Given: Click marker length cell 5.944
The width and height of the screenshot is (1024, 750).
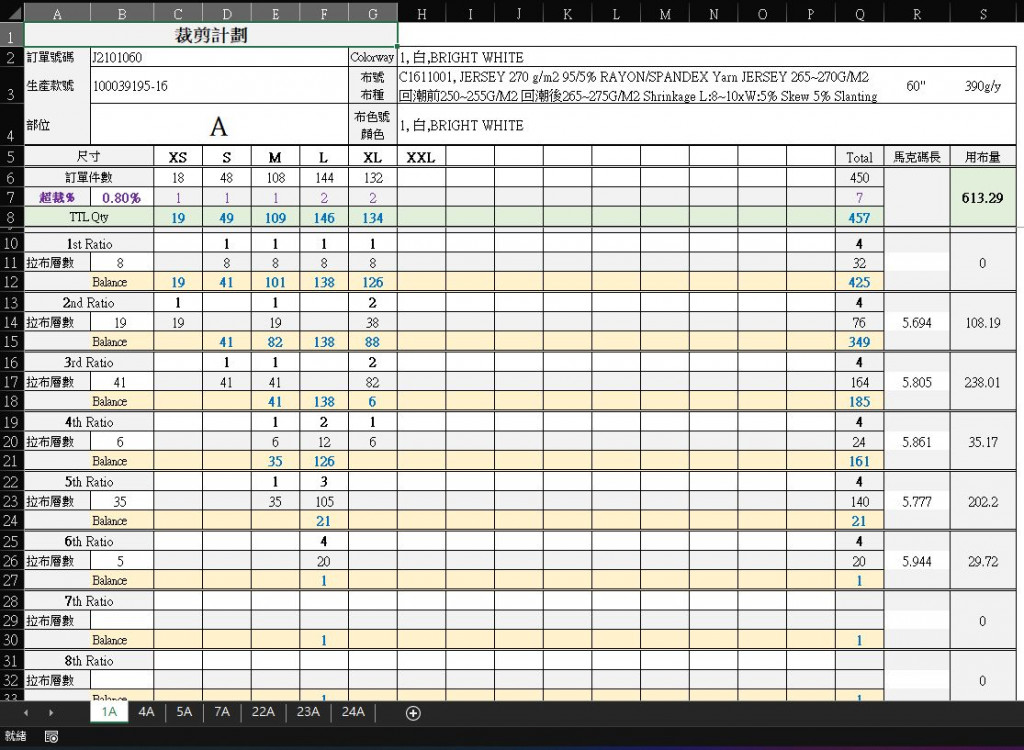Looking at the screenshot, I should coord(917,561).
